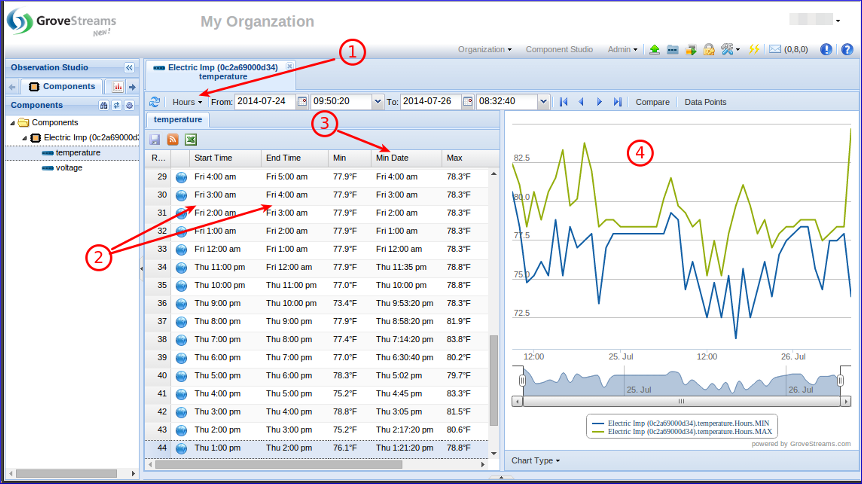Click the RSS feed icon
Image resolution: width=862 pixels, height=484 pixels.
(x=172, y=140)
